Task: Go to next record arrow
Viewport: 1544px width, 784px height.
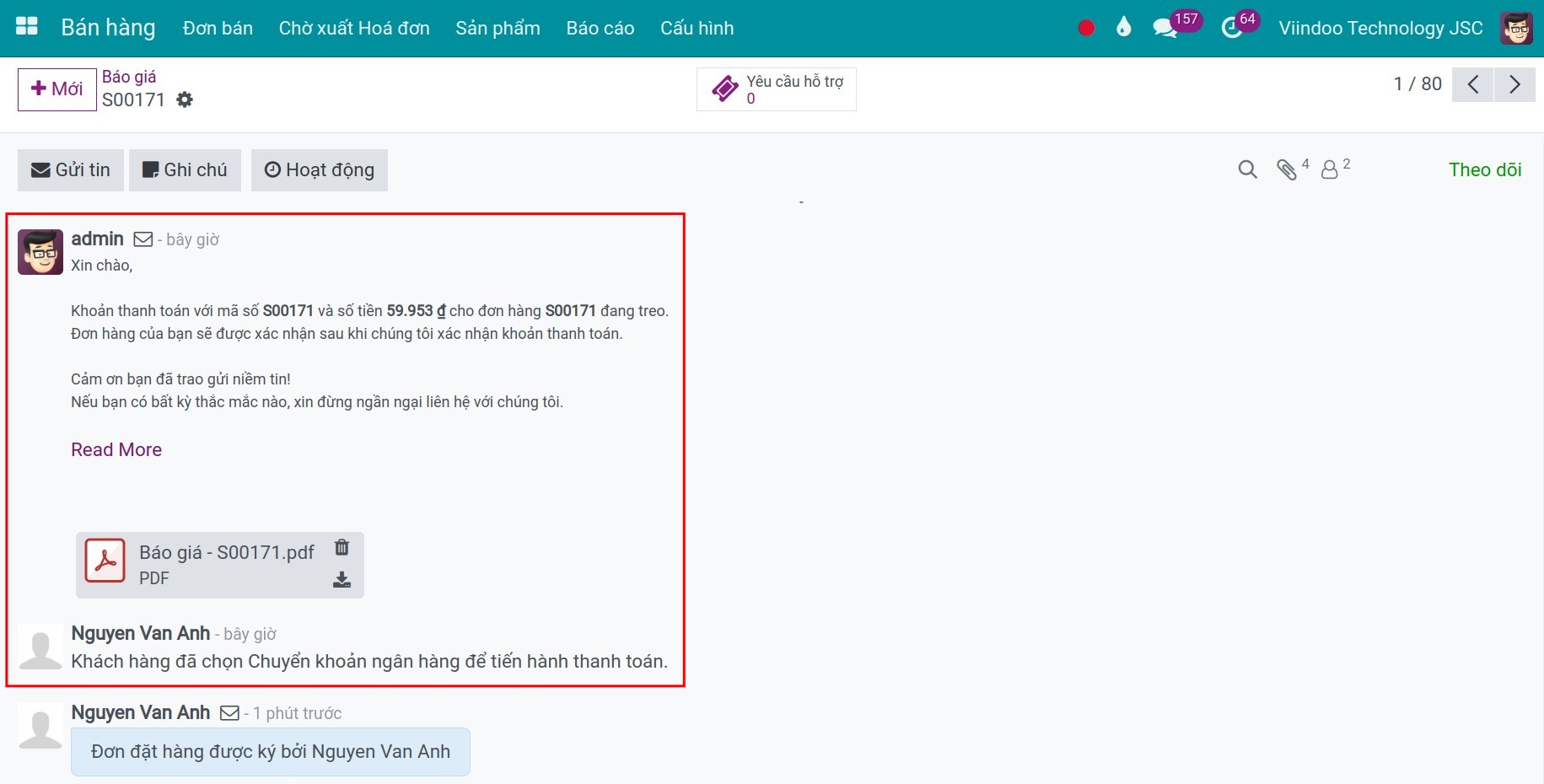Action: coord(1514,84)
